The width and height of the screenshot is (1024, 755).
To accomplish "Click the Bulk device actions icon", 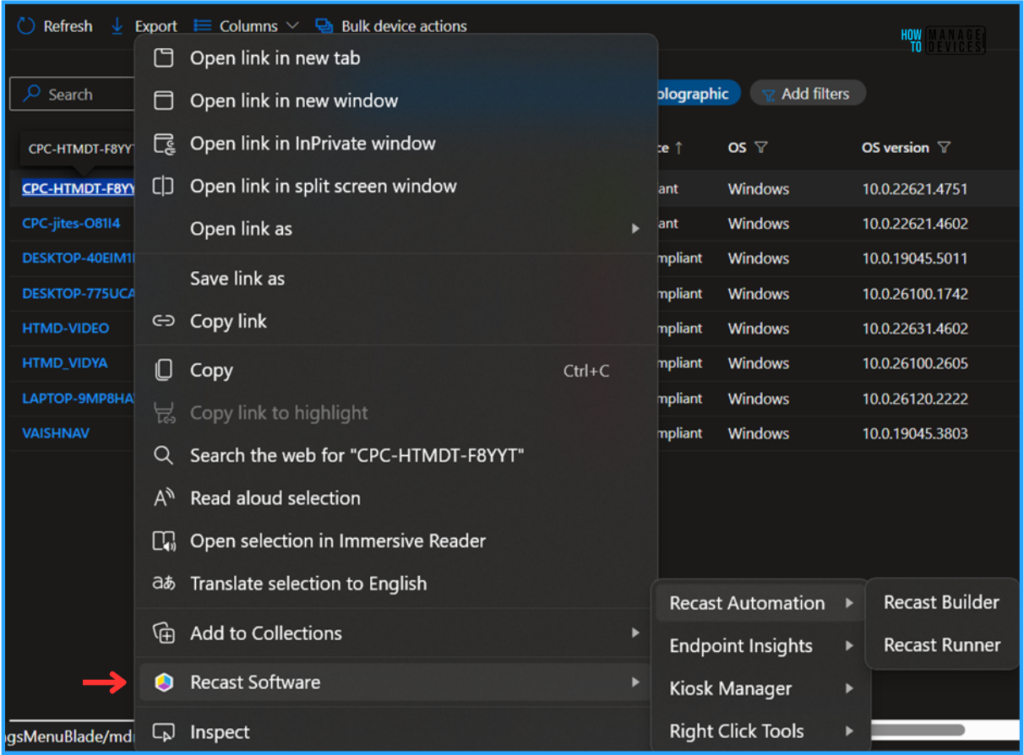I will (324, 26).
